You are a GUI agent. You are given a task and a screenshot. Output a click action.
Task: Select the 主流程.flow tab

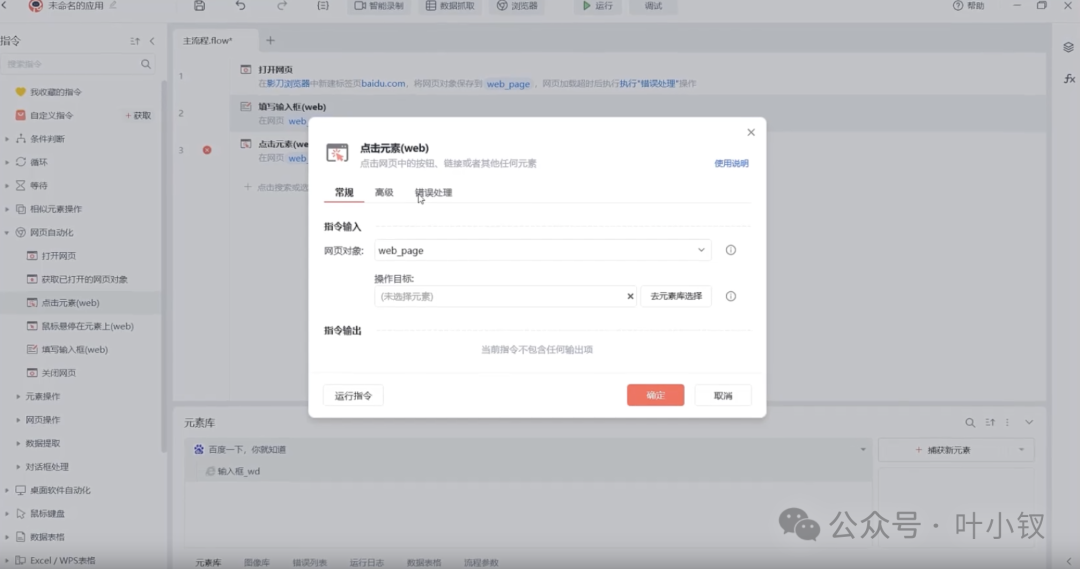pyautogui.click(x=215, y=41)
